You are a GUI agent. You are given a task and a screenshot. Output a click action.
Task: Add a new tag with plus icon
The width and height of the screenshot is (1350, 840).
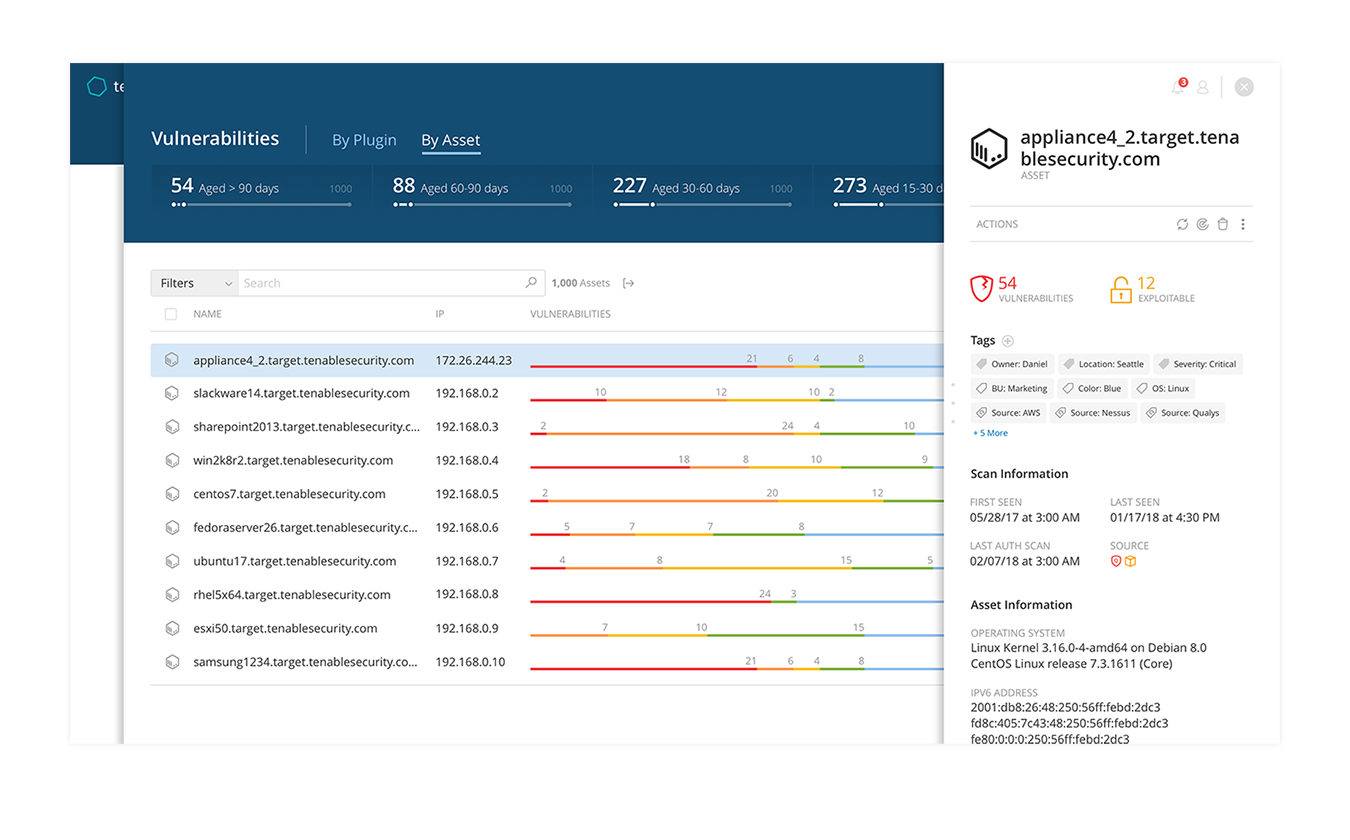click(1008, 341)
